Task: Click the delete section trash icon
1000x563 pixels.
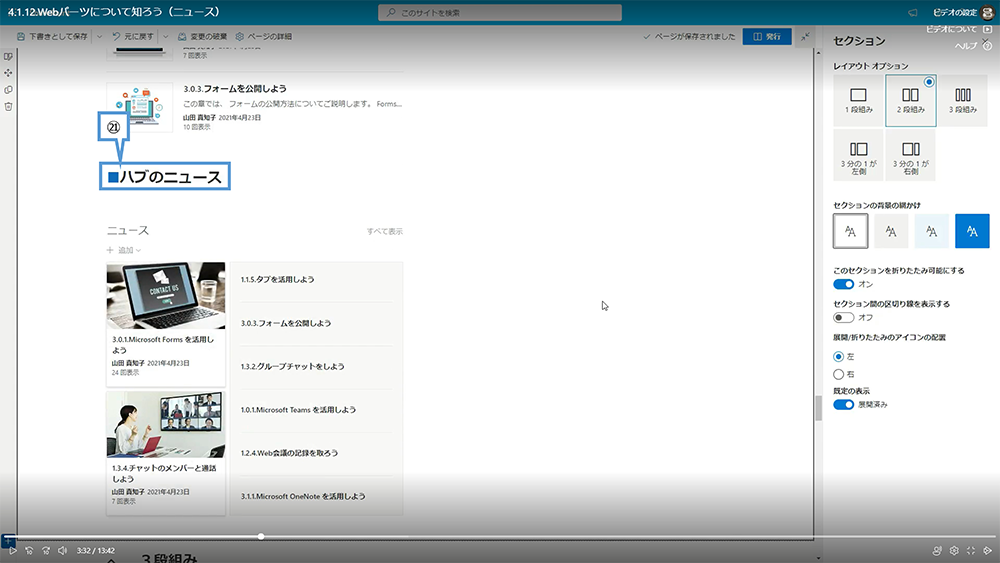Action: (8, 106)
